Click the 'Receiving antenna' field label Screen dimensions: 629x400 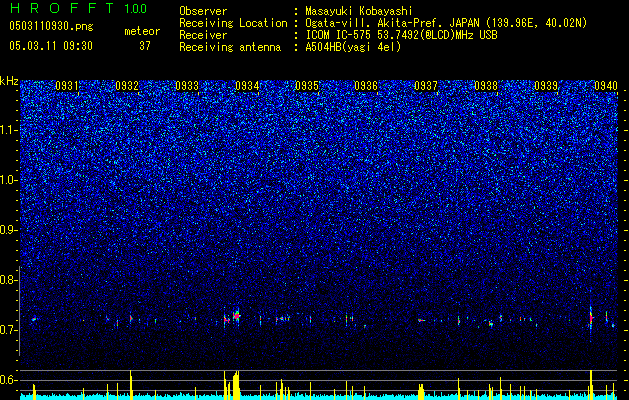click(x=230, y=47)
